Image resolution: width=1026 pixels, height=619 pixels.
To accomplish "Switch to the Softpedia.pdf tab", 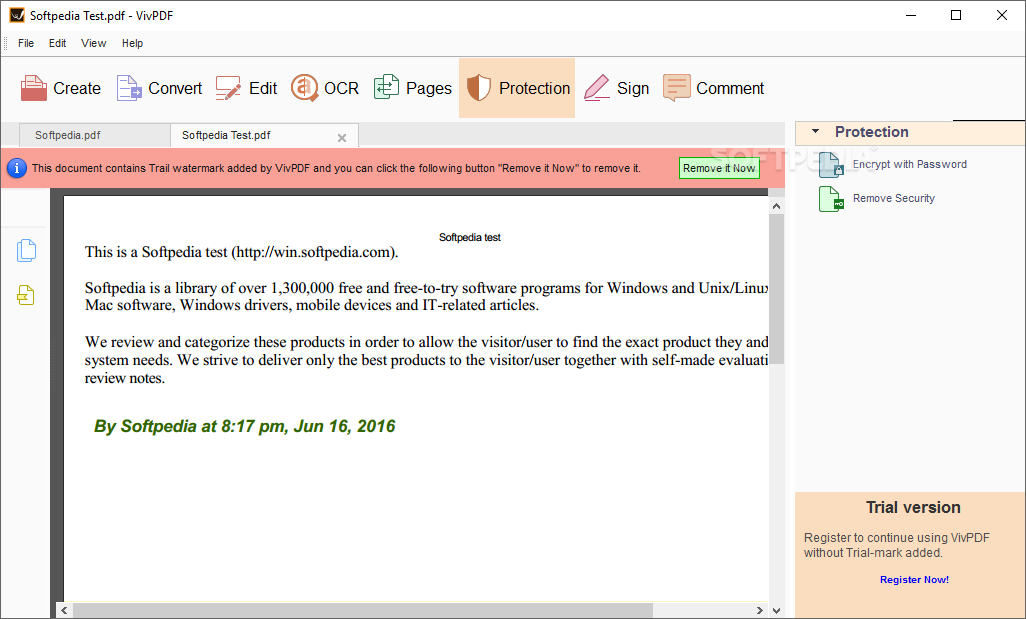I will (x=95, y=135).
